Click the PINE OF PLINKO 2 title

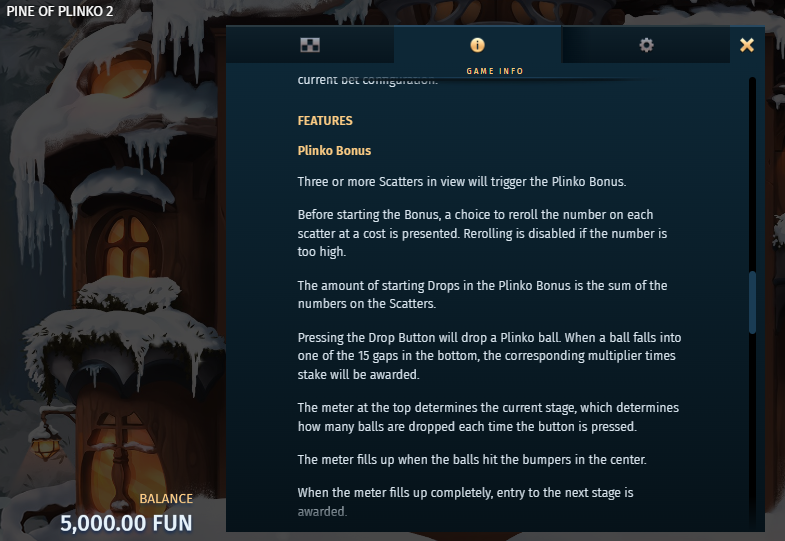click(60, 11)
